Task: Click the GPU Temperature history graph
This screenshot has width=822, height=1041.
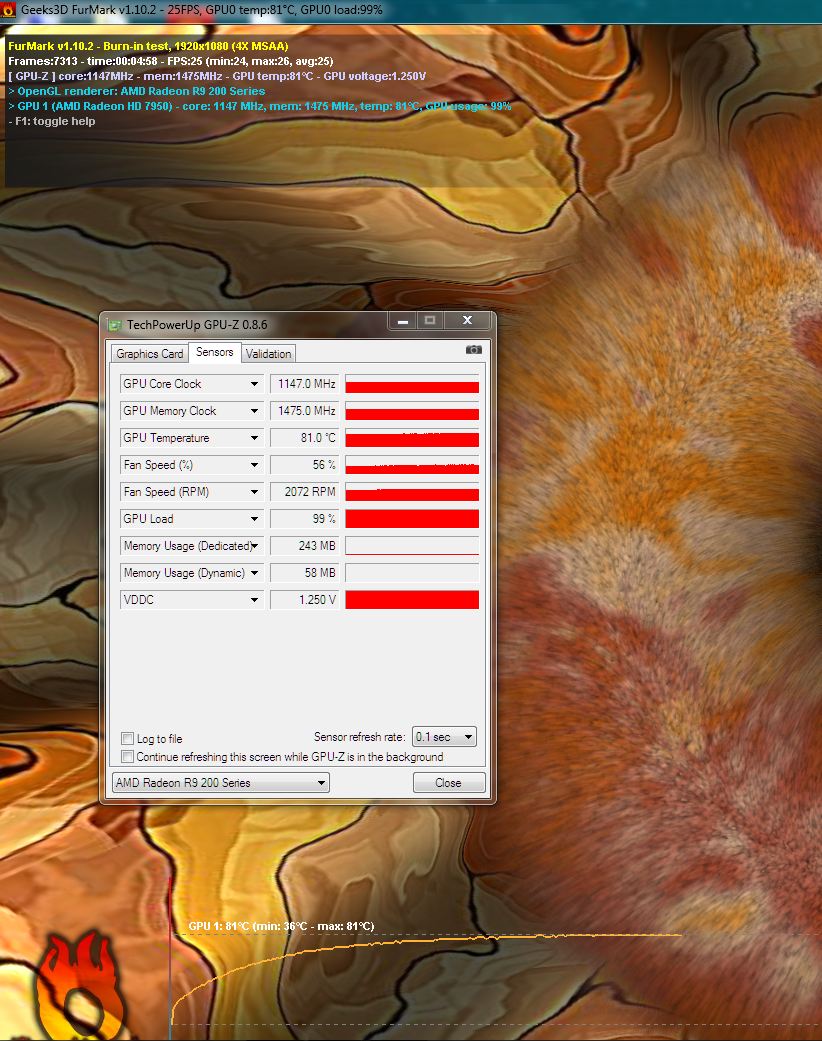Action: click(x=412, y=438)
